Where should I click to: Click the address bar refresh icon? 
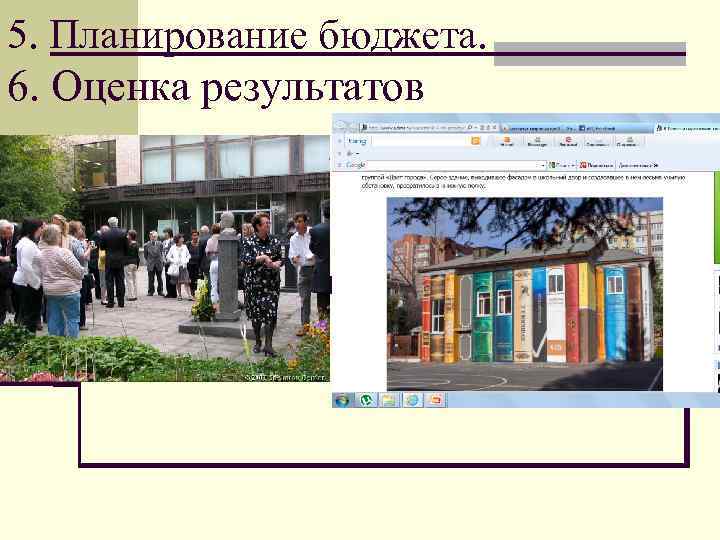(x=488, y=127)
